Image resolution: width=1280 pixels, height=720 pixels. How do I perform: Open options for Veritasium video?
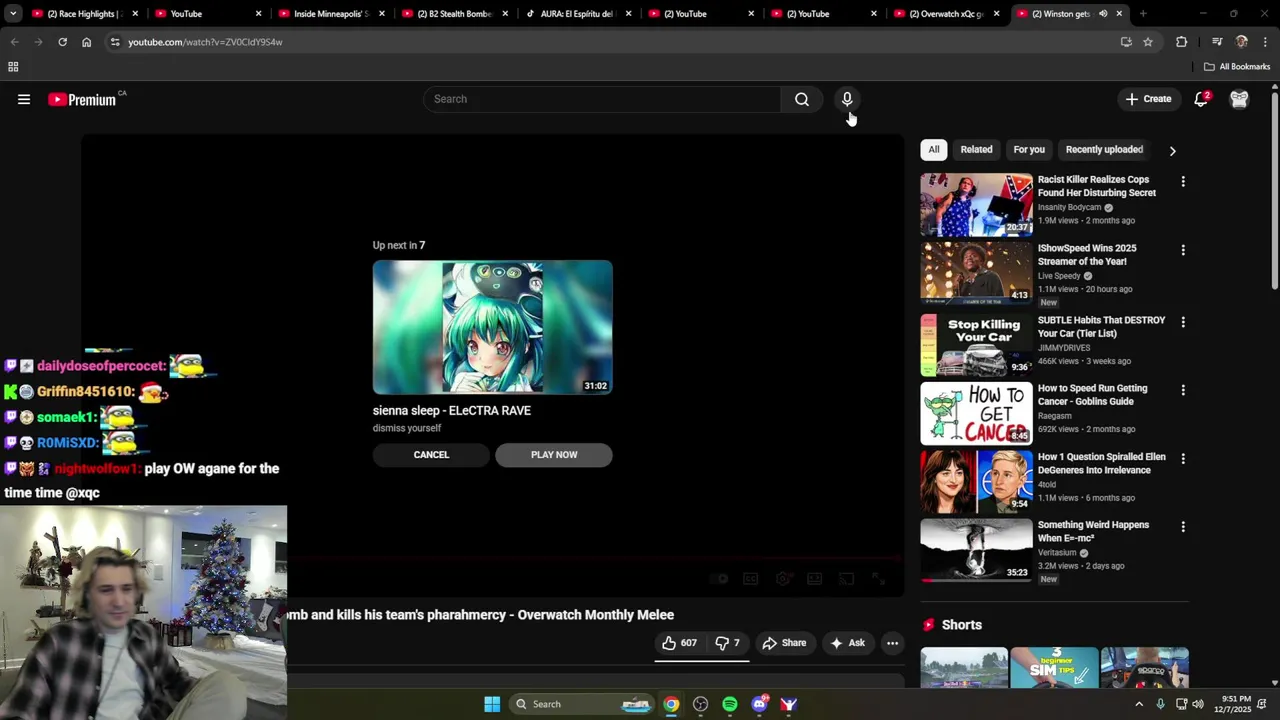[x=1183, y=527]
